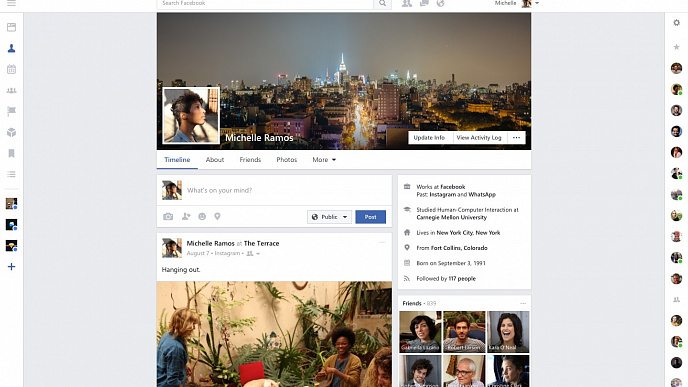This screenshot has height=387, width=688.
Task: Switch to the Photos tab
Action: (287, 160)
